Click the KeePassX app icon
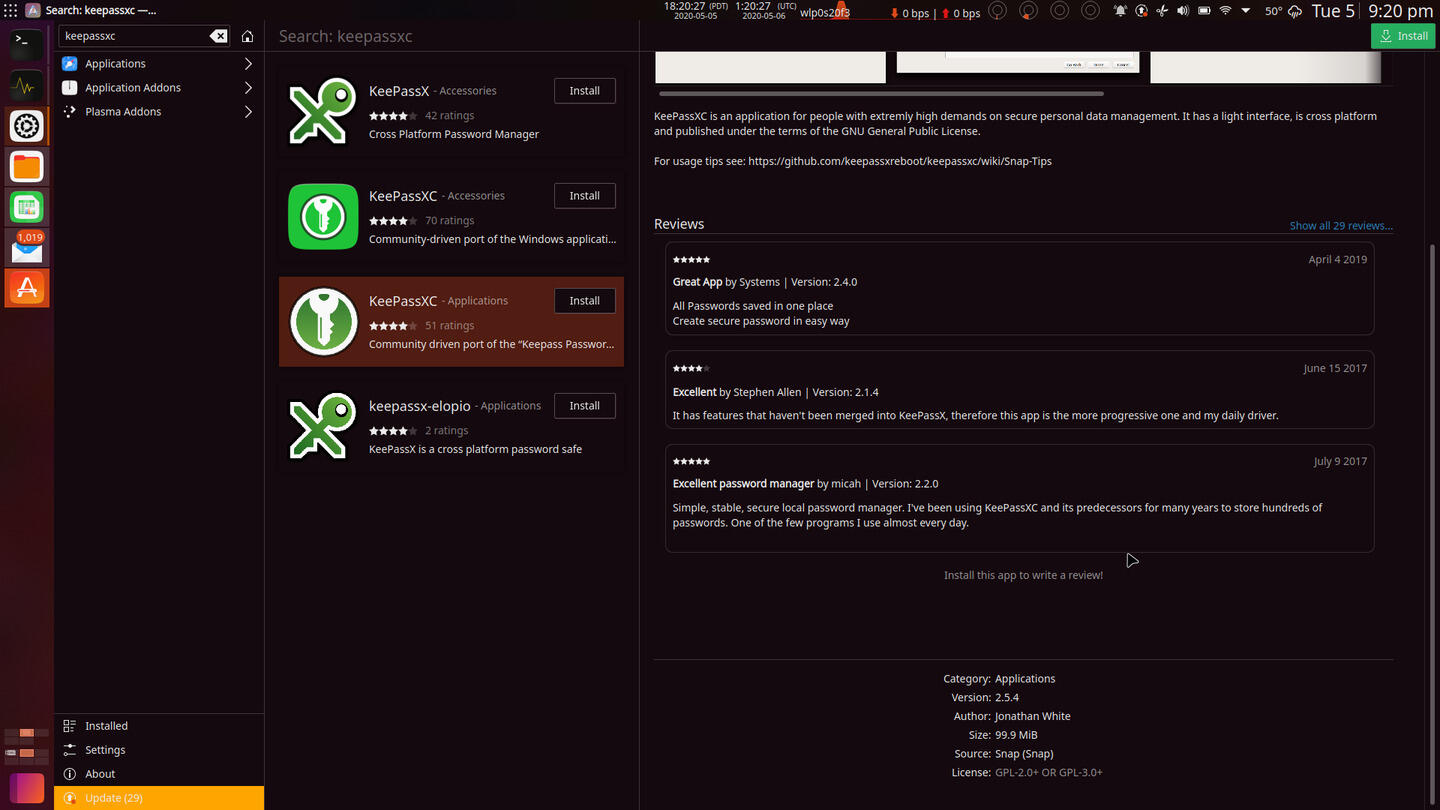The image size is (1440, 810). 323,111
